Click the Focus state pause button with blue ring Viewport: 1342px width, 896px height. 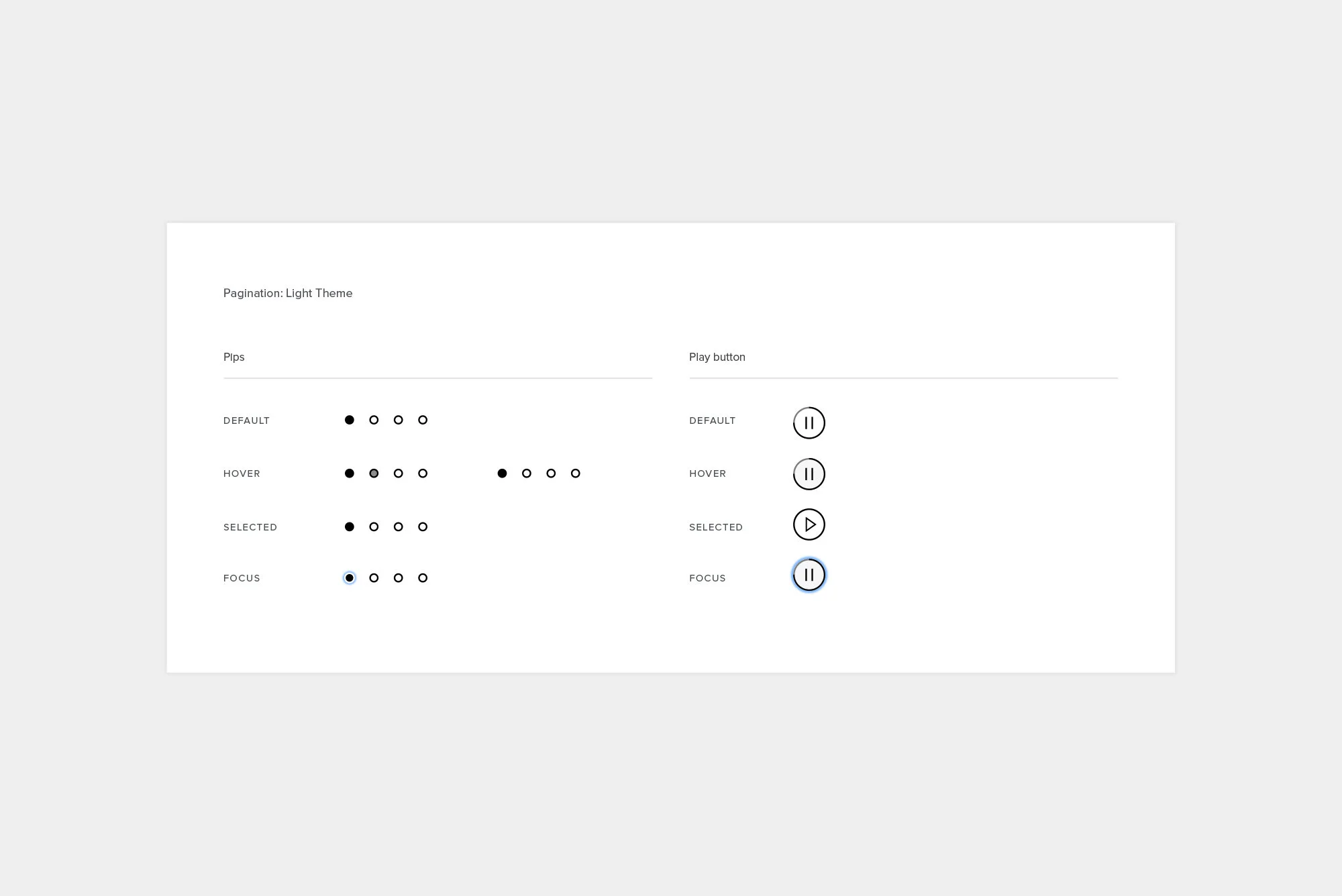[x=809, y=575]
